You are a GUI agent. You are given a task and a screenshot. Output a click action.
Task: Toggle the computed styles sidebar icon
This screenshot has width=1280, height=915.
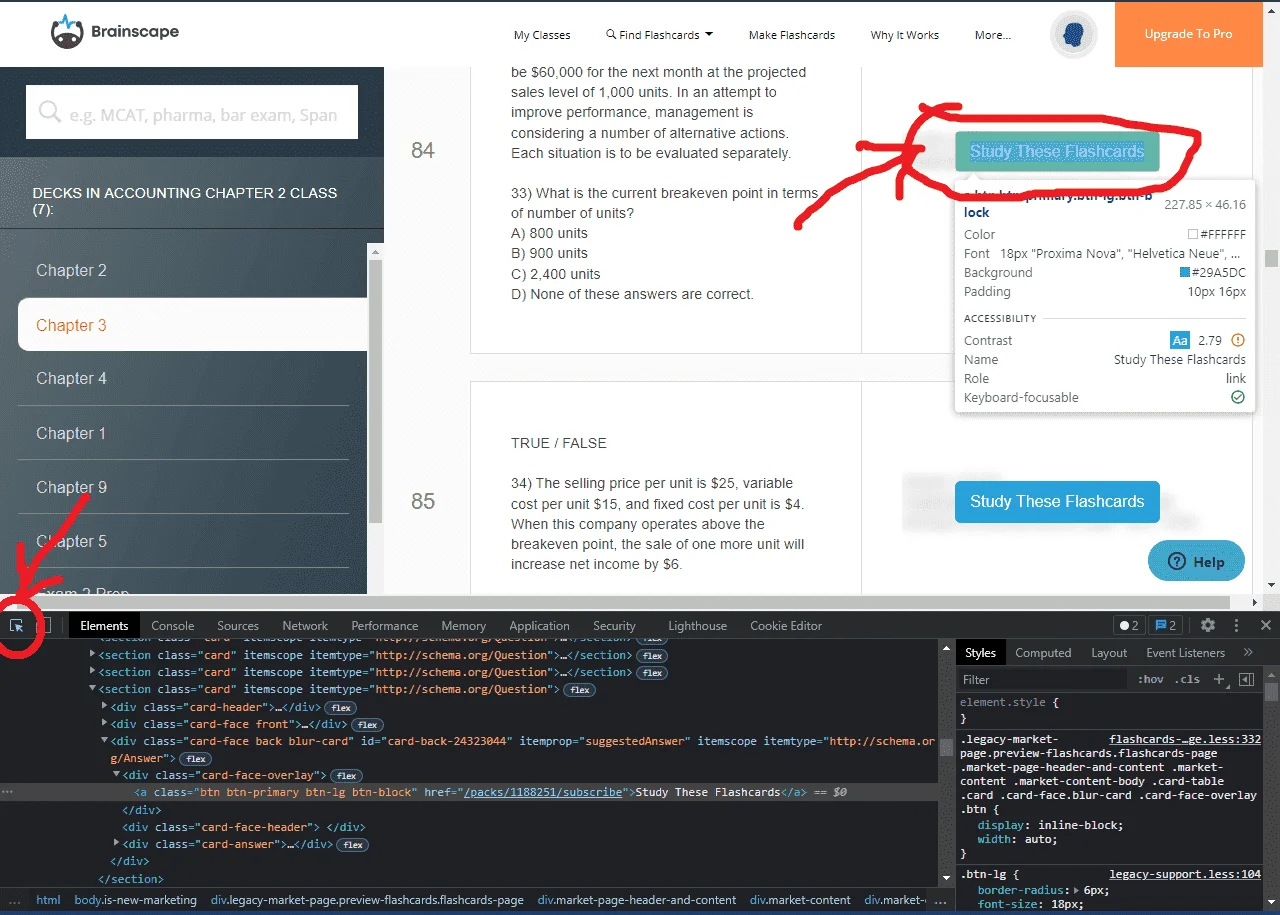pyautogui.click(x=1246, y=679)
